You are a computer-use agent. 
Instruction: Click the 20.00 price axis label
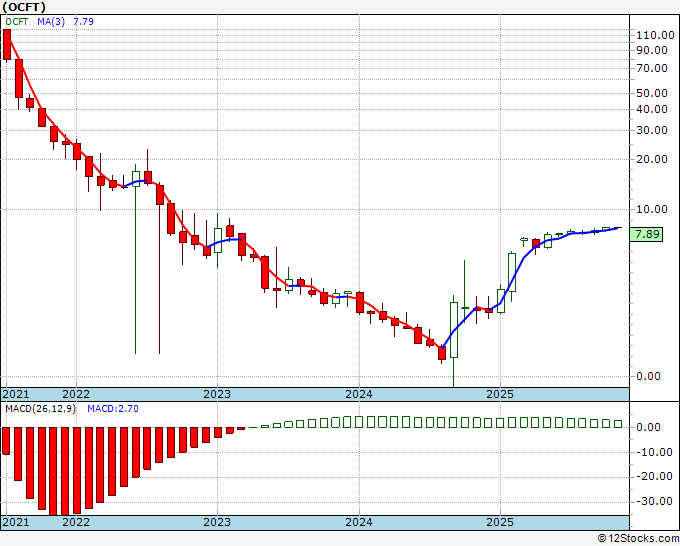pyautogui.click(x=652, y=159)
